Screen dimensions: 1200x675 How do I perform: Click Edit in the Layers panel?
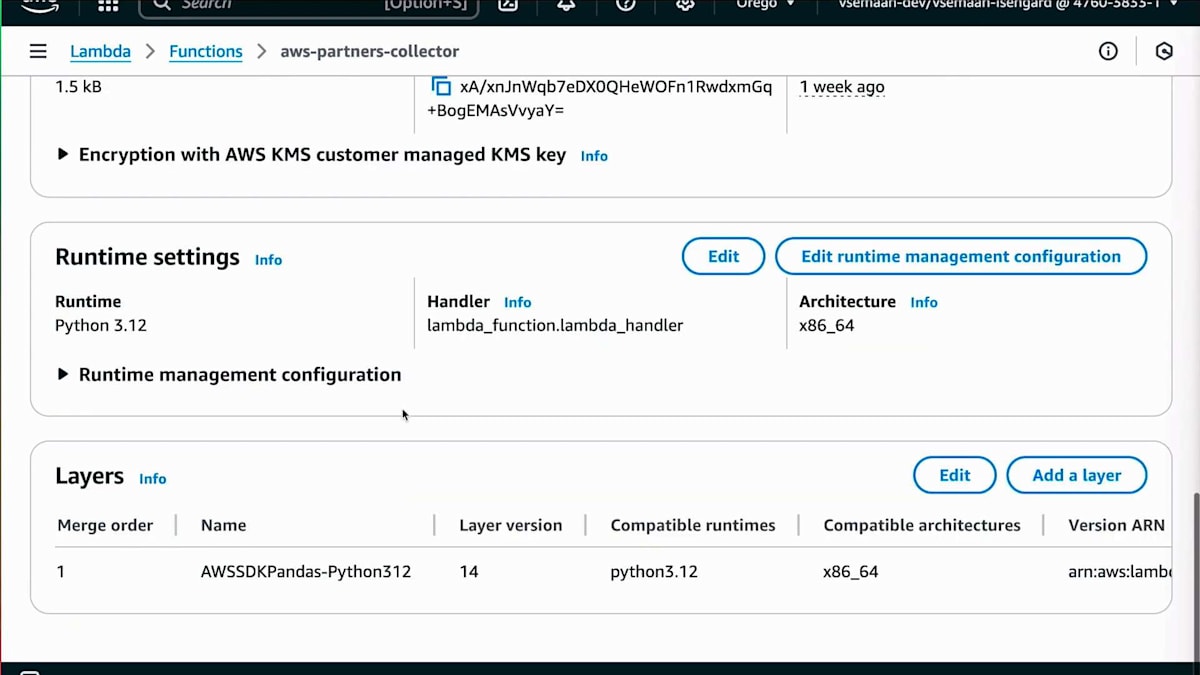pos(955,475)
